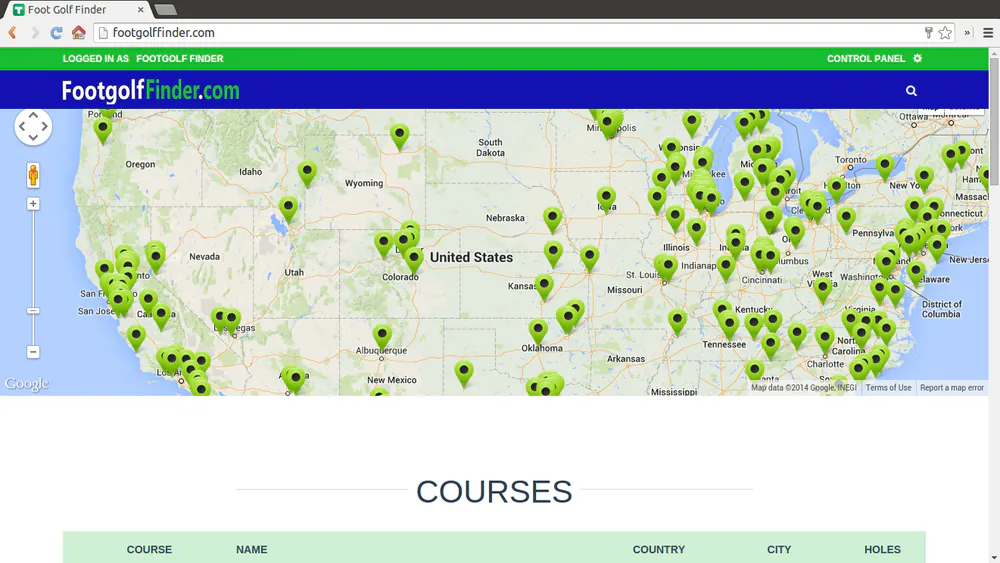This screenshot has height=563, width=1000.
Task: Sort by the COUNTRY column header
Action: (658, 550)
